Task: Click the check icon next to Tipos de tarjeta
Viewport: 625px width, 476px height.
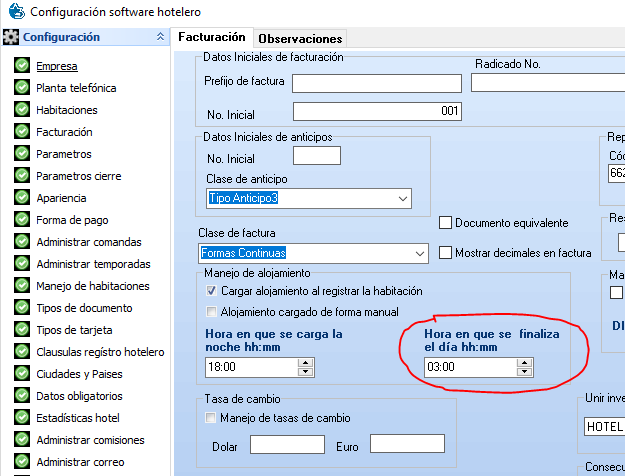Action: [22, 330]
